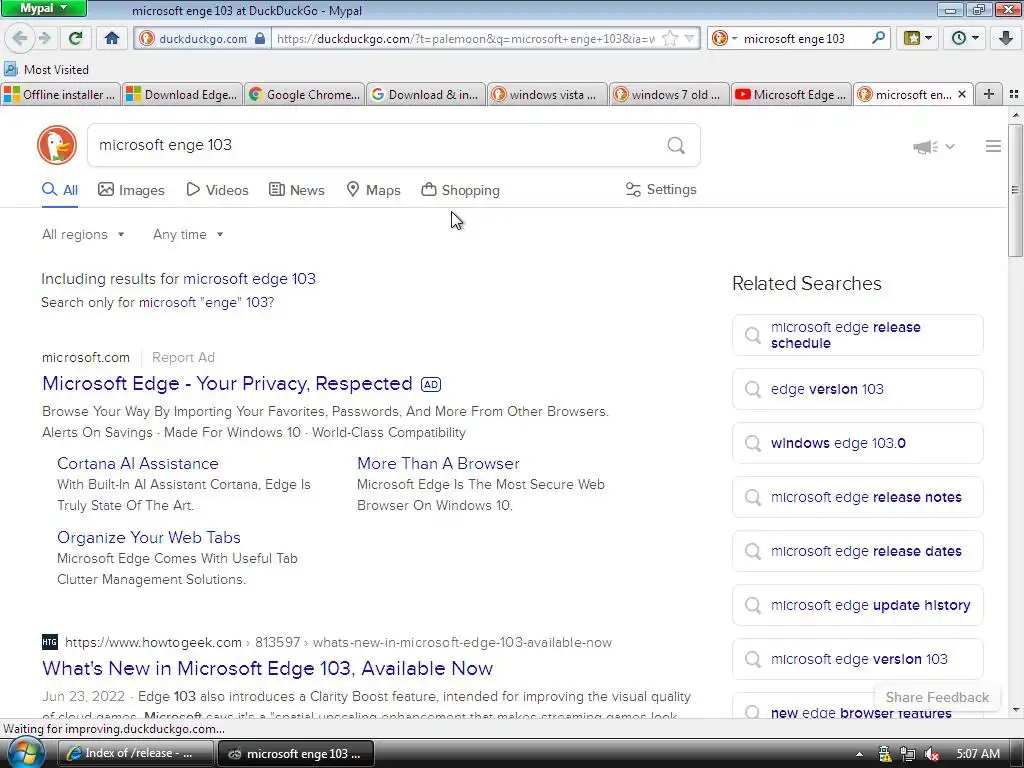Switch to the 'Offline installer' tab
Image resolution: width=1024 pixels, height=768 pixels.
coord(61,94)
